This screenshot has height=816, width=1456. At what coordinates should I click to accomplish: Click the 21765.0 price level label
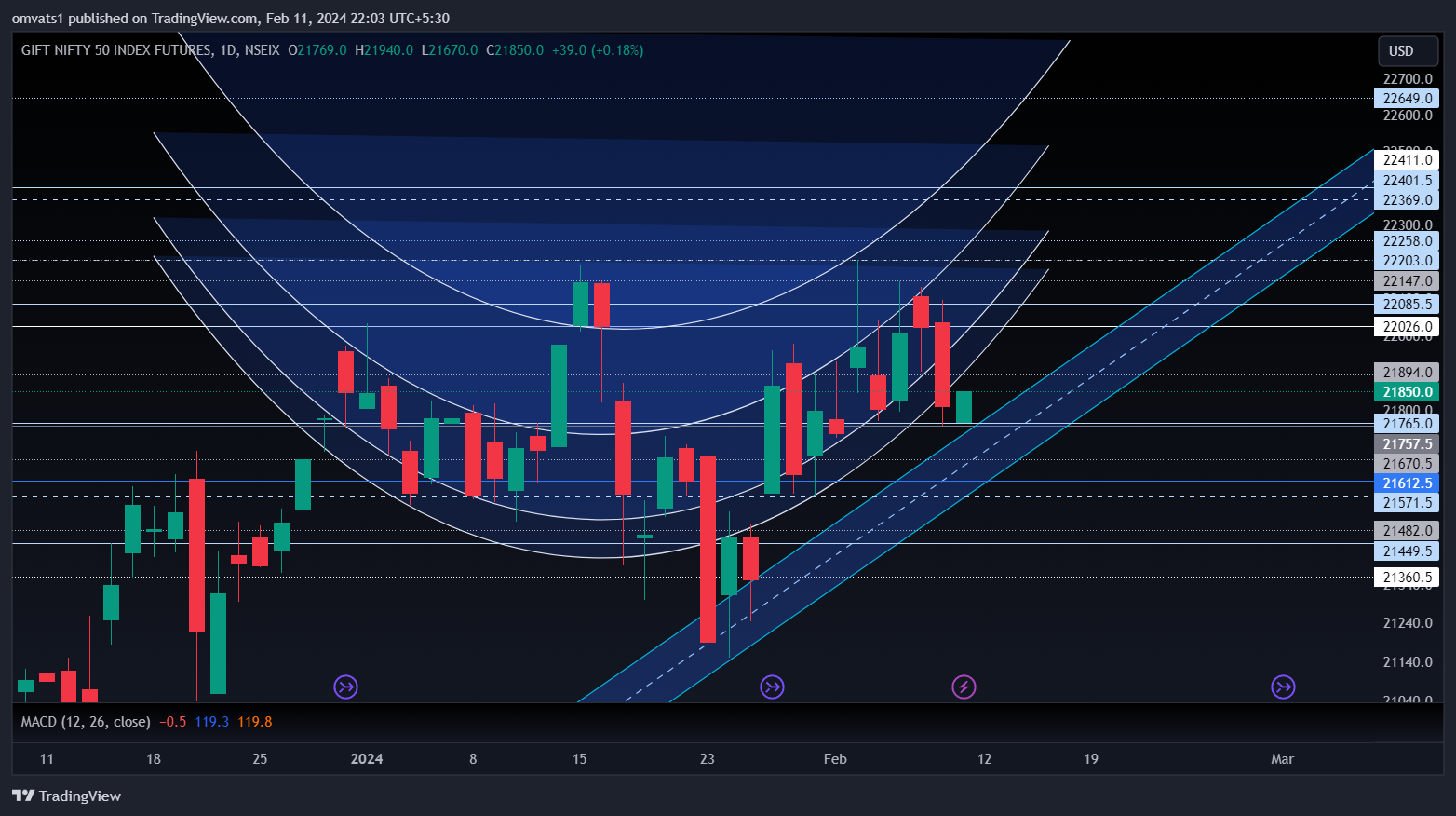[1407, 424]
